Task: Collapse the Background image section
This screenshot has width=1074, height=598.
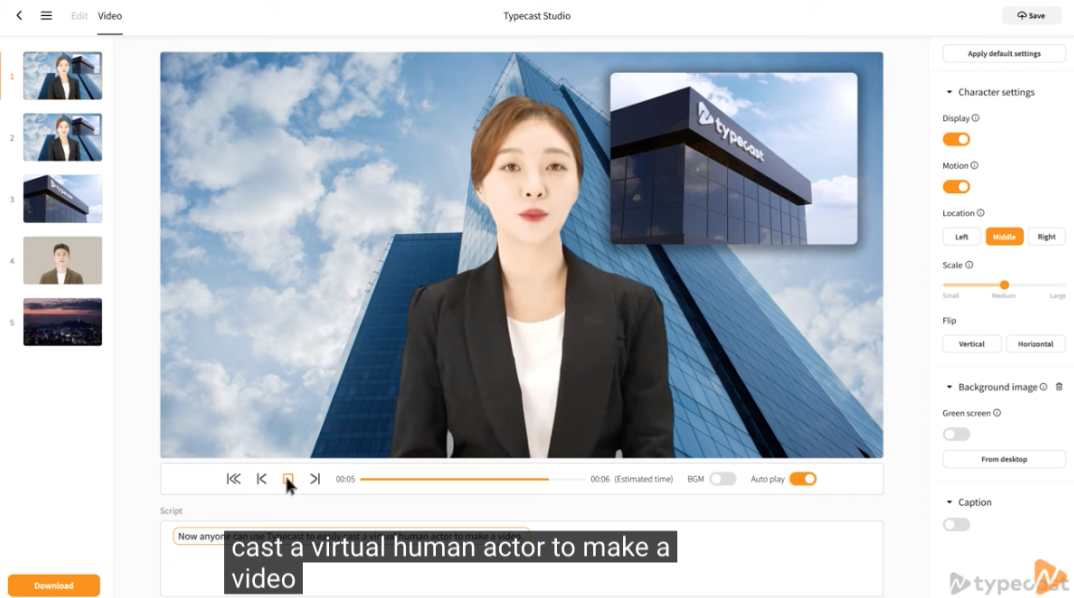Action: (x=949, y=387)
